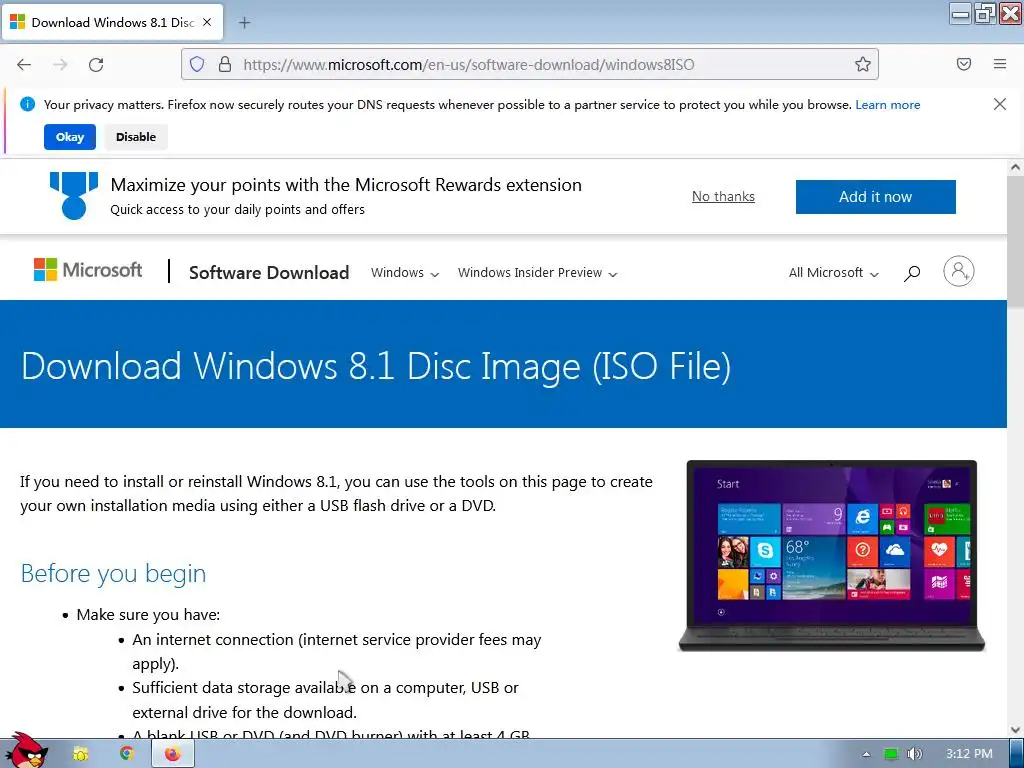This screenshot has height=768, width=1024.
Task: Open the Angry Birds start button
Action: tap(25, 751)
